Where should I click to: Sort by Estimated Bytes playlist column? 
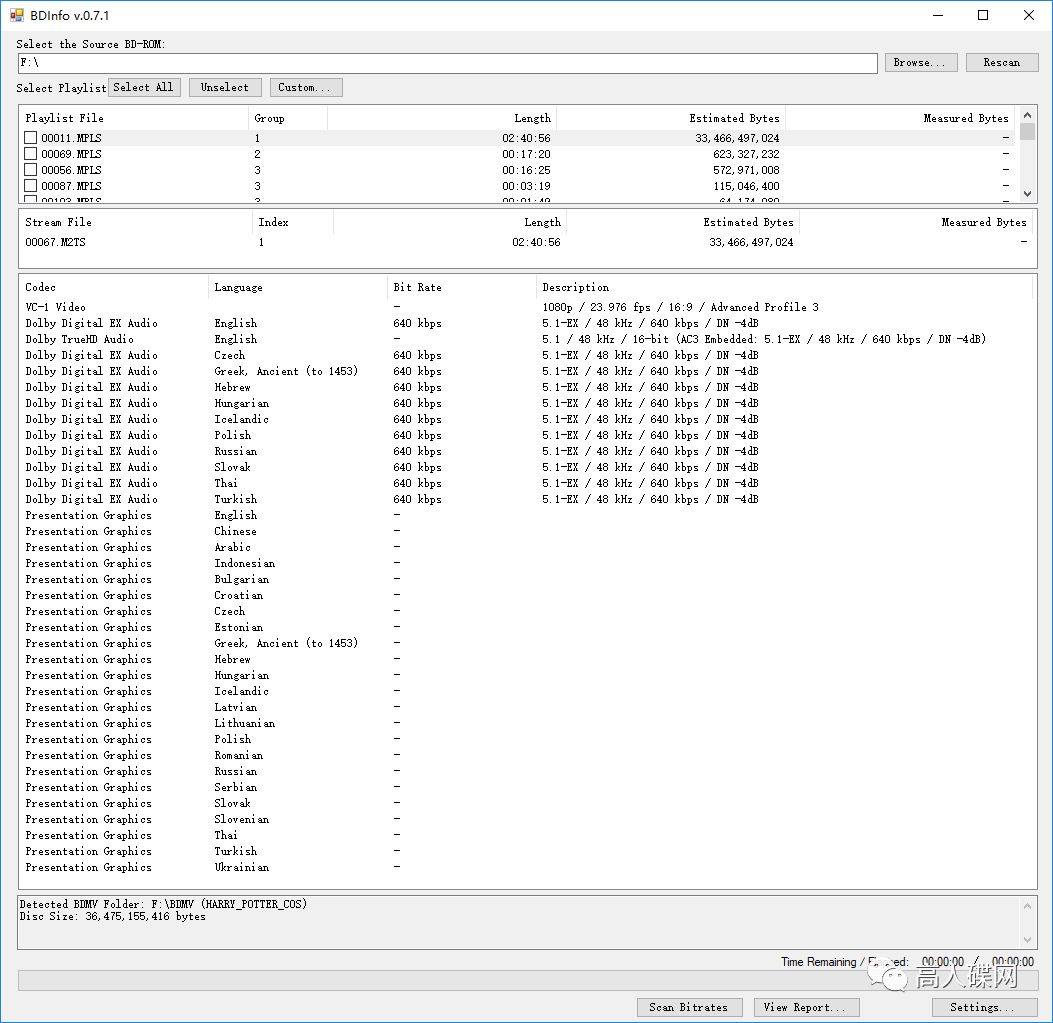(x=670, y=118)
